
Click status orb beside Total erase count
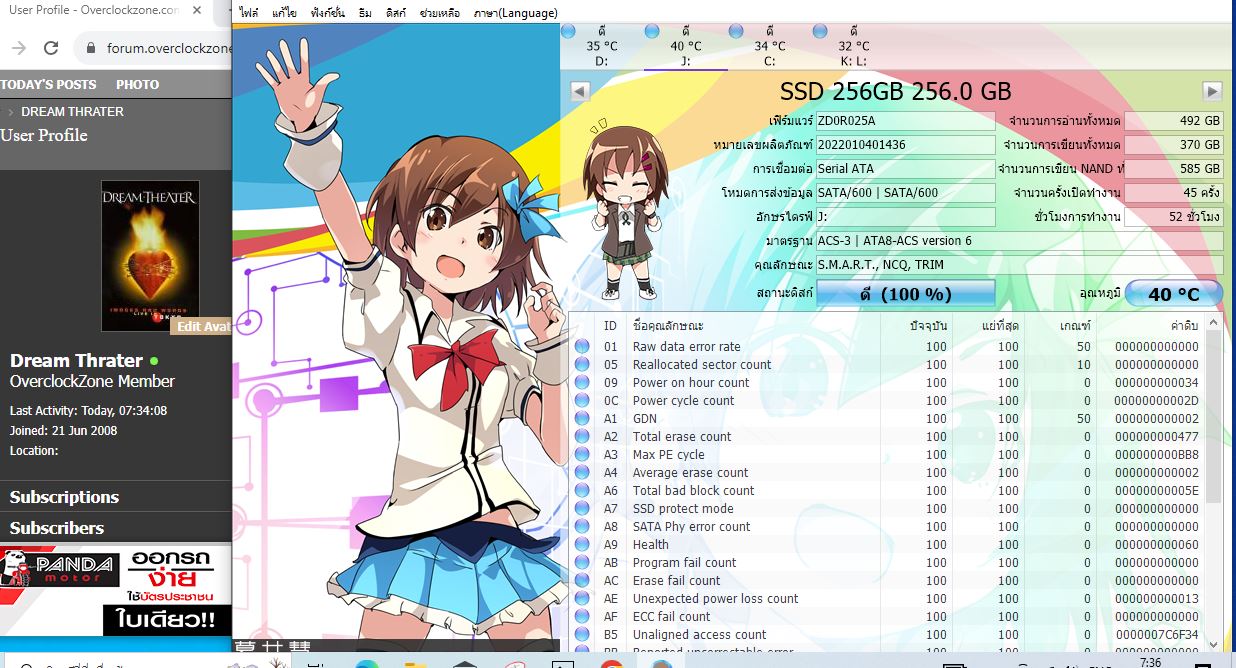tap(582, 437)
